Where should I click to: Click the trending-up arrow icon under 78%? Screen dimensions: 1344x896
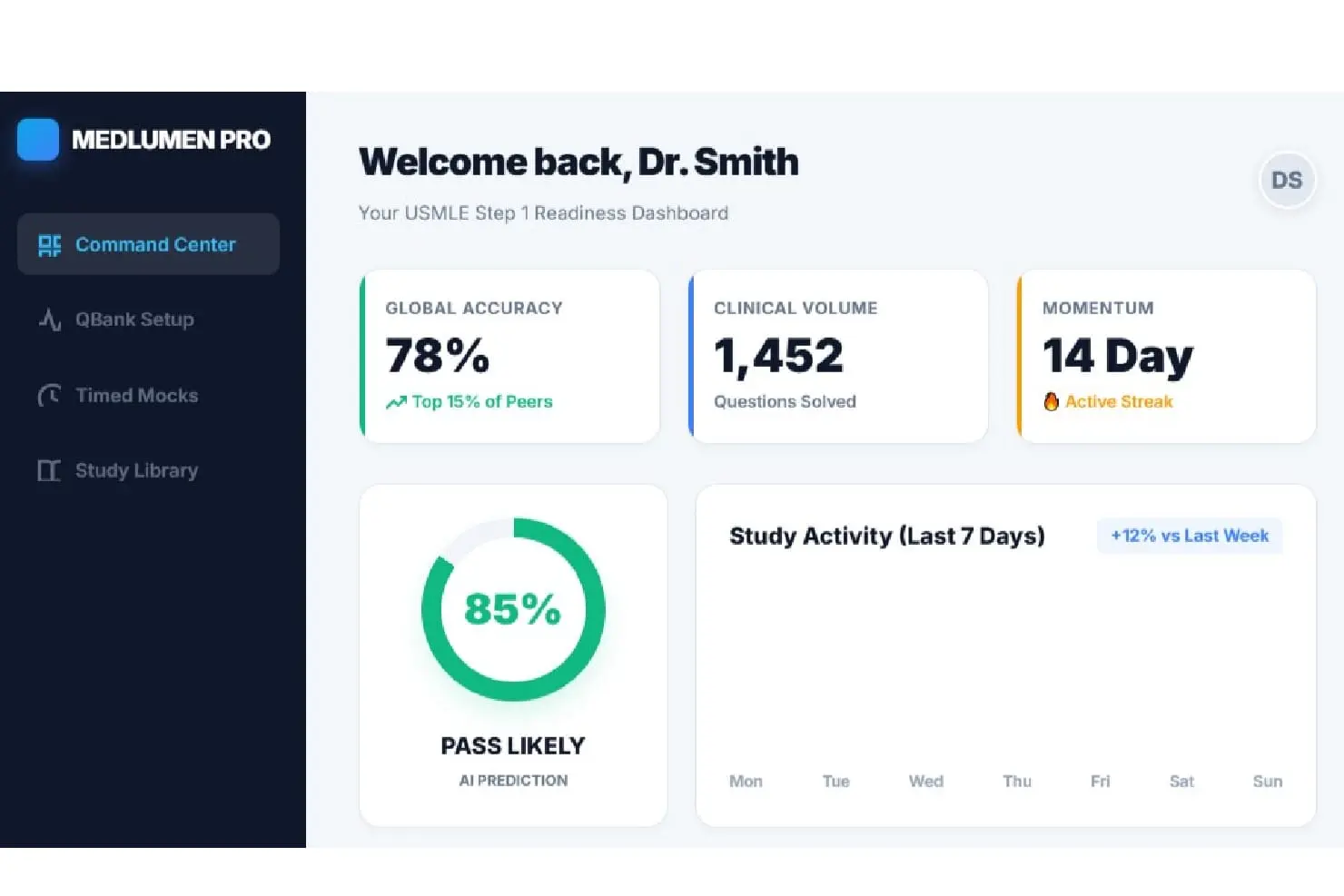[396, 402]
